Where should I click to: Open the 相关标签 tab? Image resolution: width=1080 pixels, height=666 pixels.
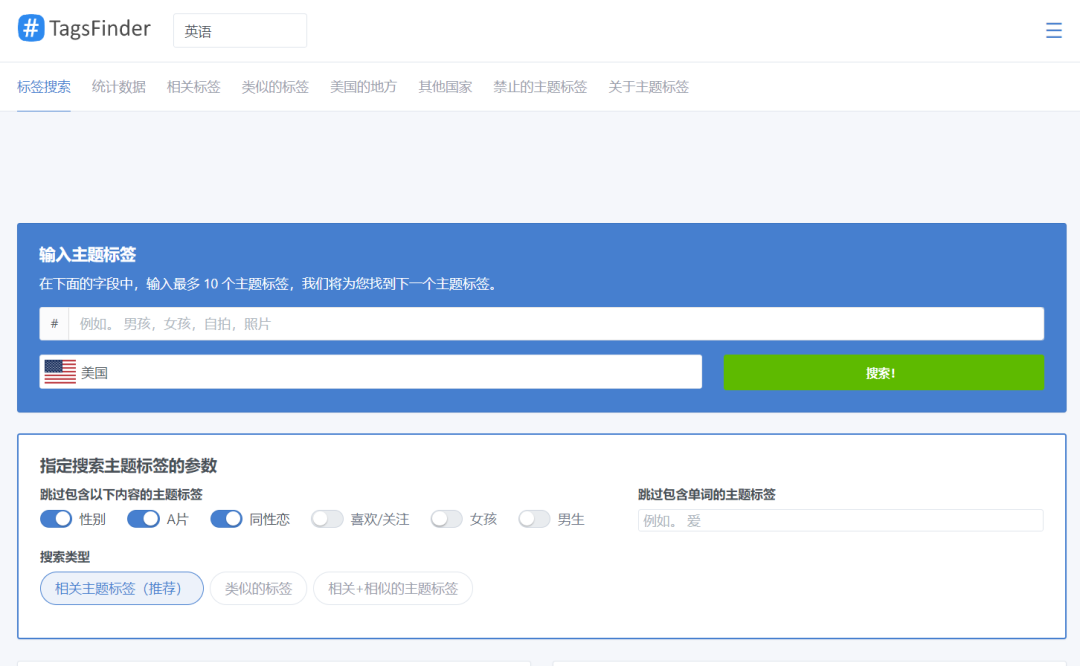pos(194,87)
